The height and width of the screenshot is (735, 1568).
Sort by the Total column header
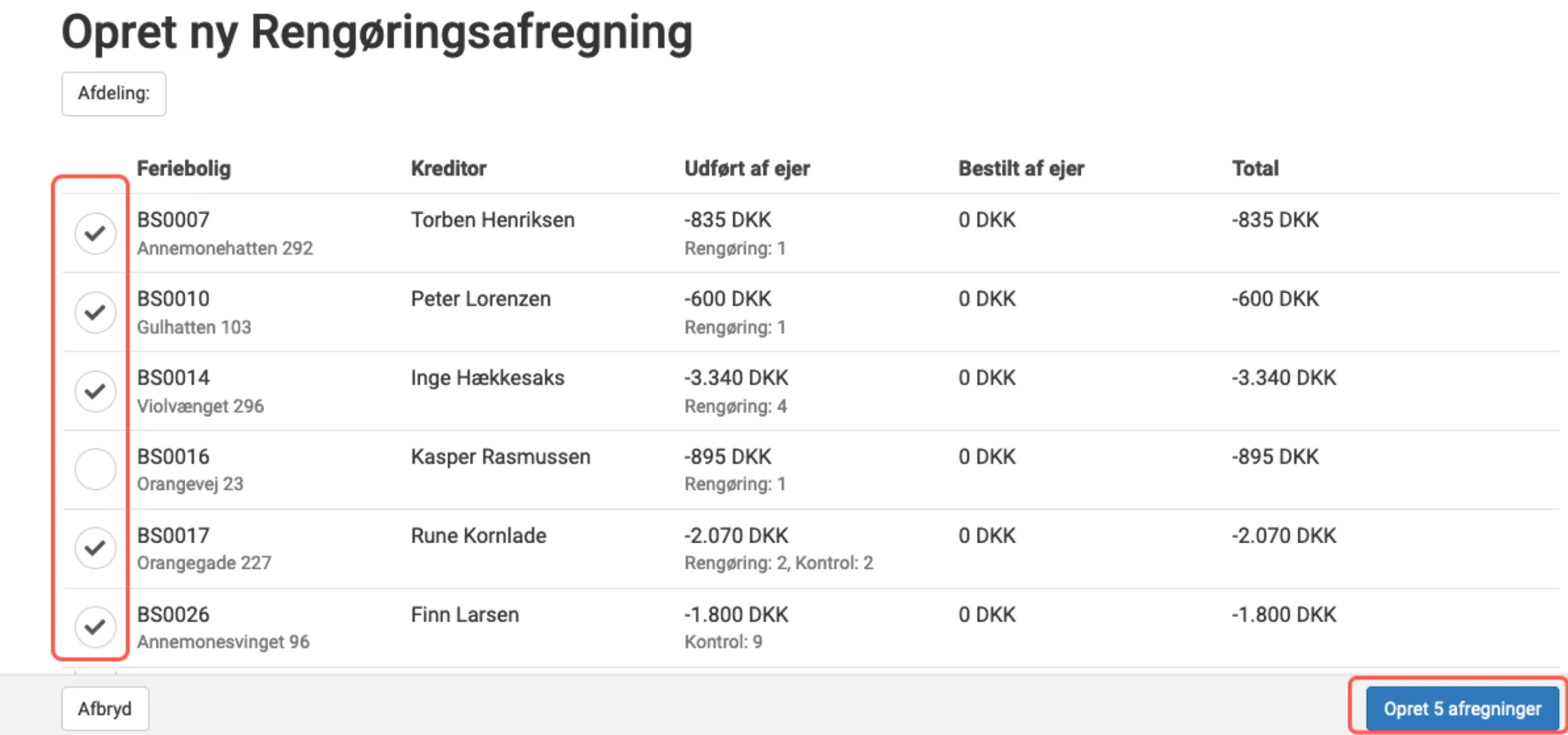[x=1253, y=167]
